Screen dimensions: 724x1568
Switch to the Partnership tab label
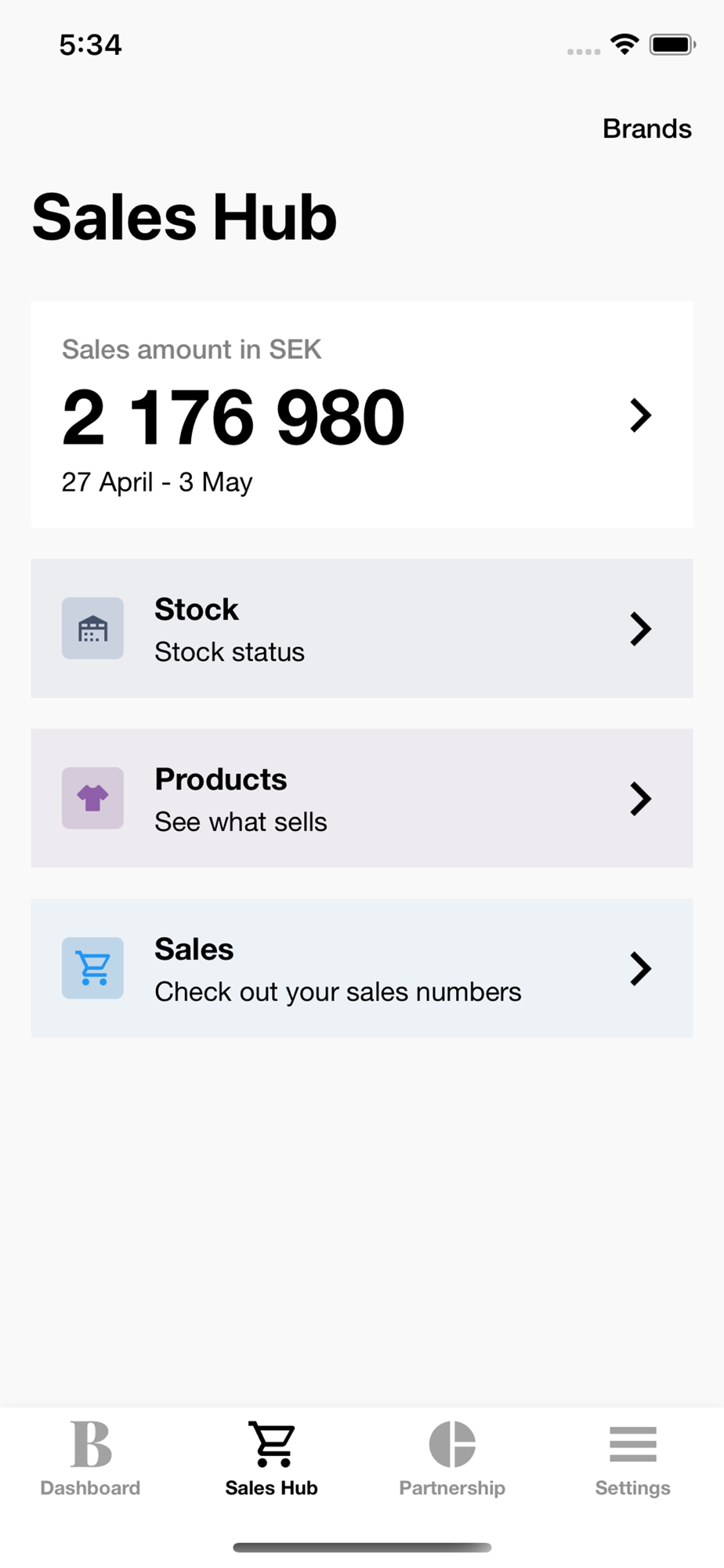(x=452, y=1488)
